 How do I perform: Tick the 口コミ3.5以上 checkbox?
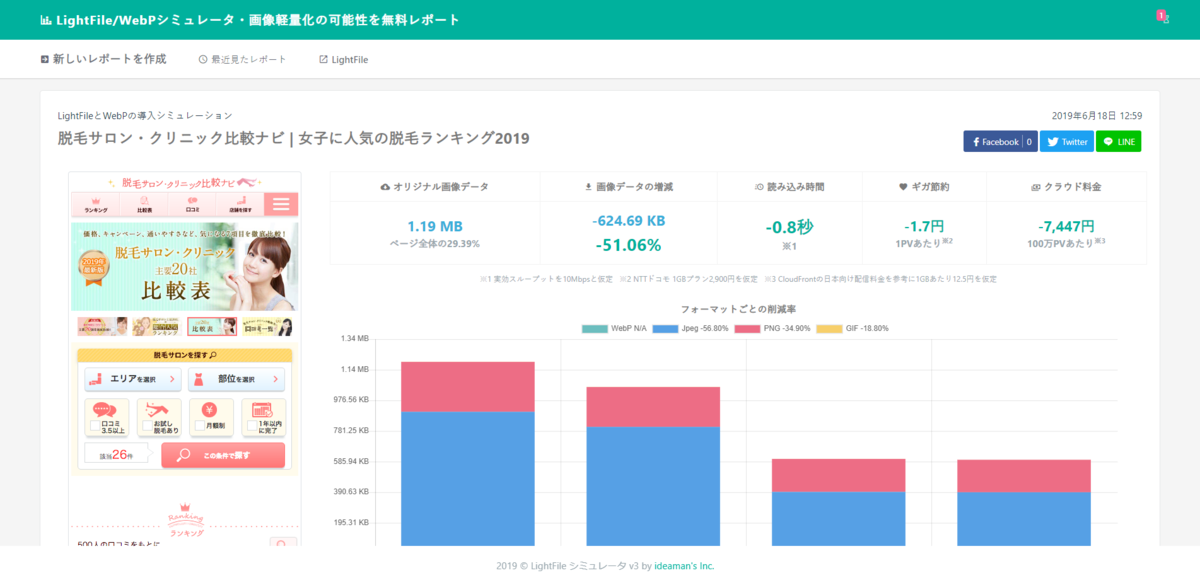pyautogui.click(x=96, y=425)
